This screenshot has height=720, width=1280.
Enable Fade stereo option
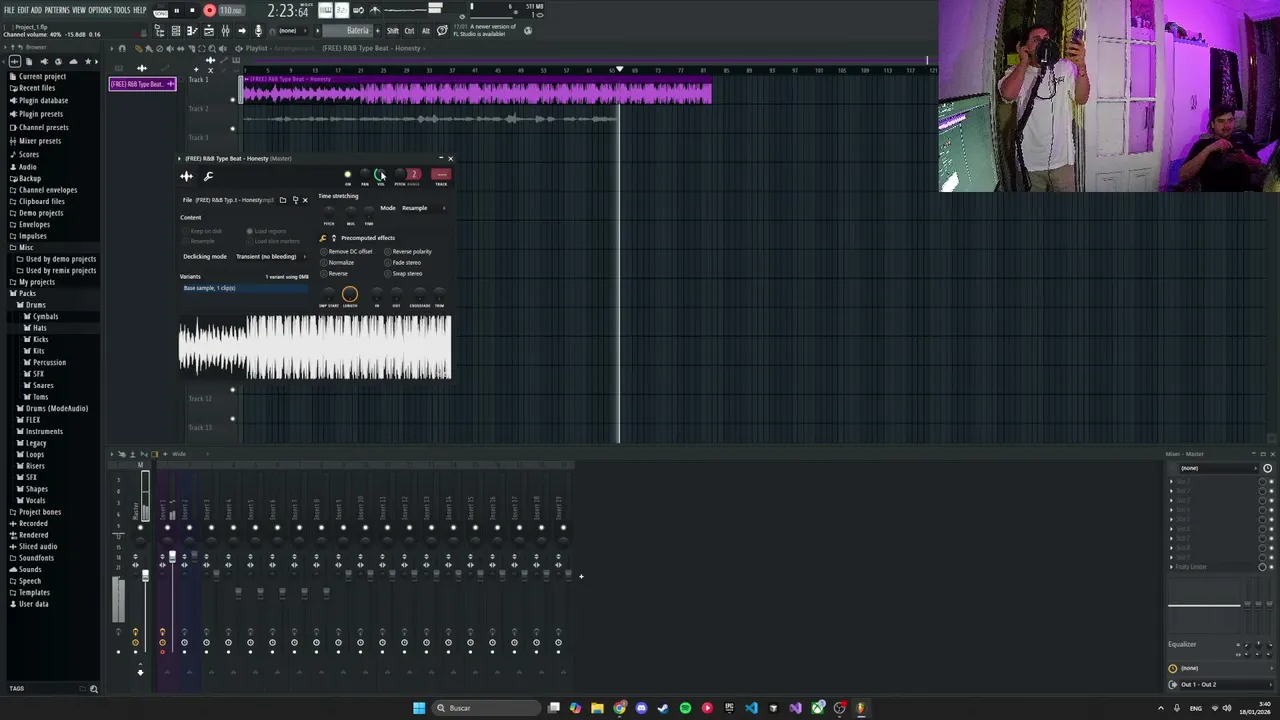(x=403, y=262)
